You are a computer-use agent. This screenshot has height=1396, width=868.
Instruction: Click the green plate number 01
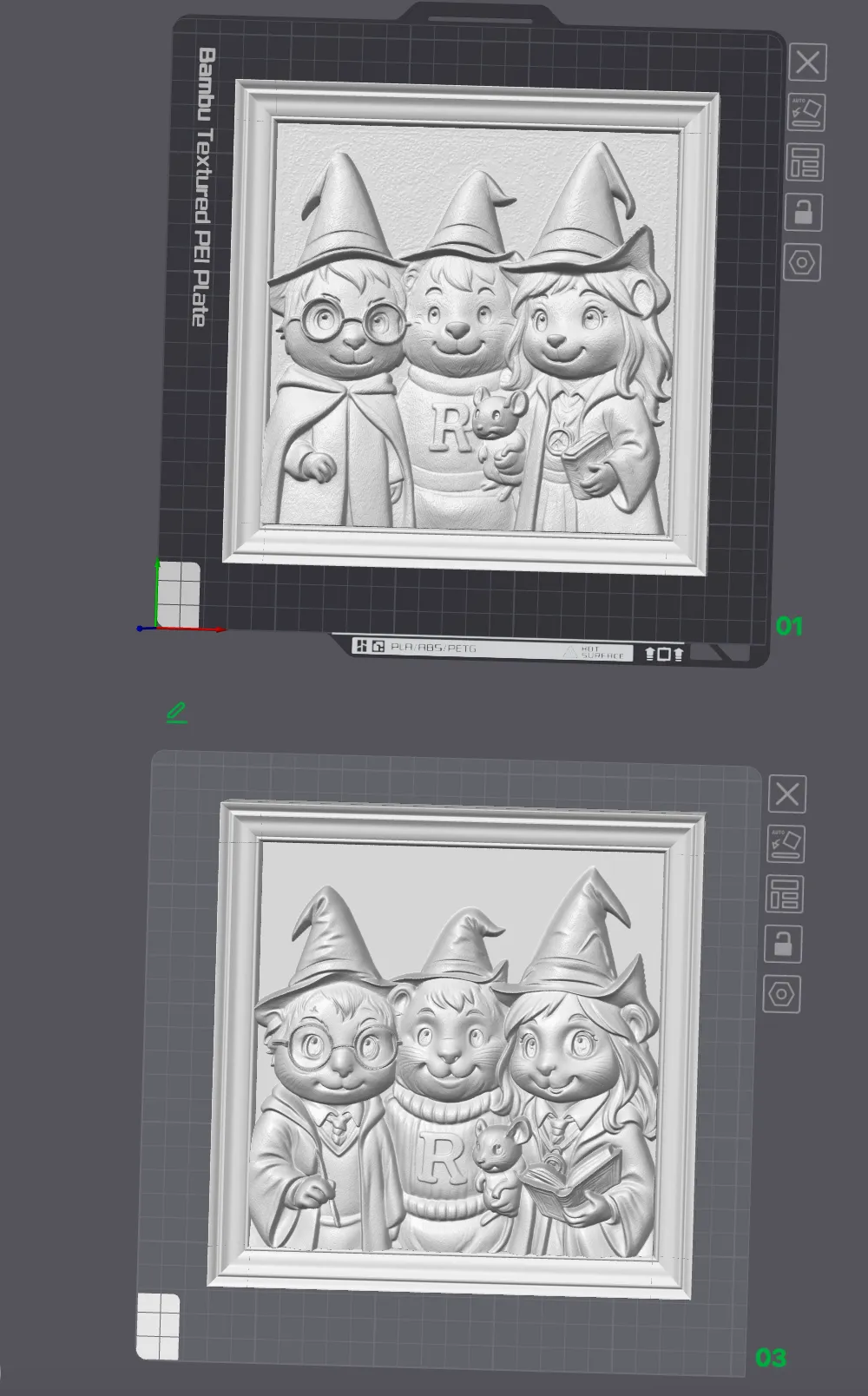point(789,626)
